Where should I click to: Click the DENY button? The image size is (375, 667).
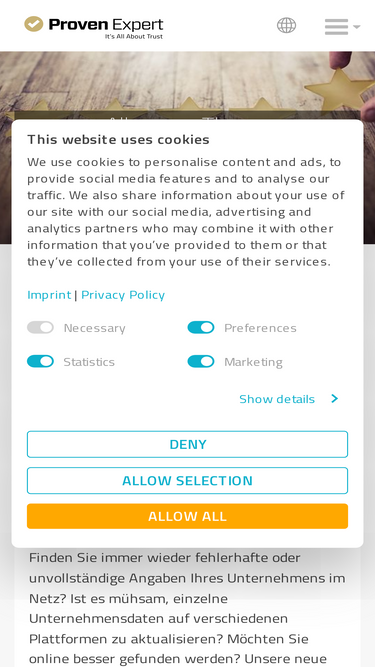point(188,444)
